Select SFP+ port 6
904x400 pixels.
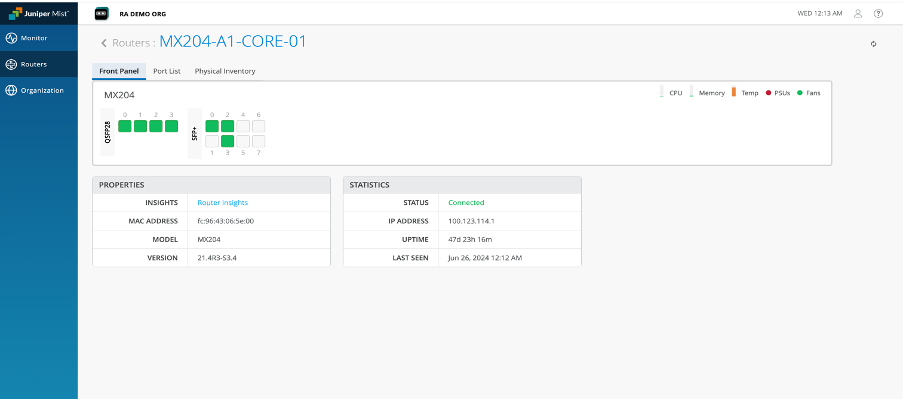pos(258,126)
